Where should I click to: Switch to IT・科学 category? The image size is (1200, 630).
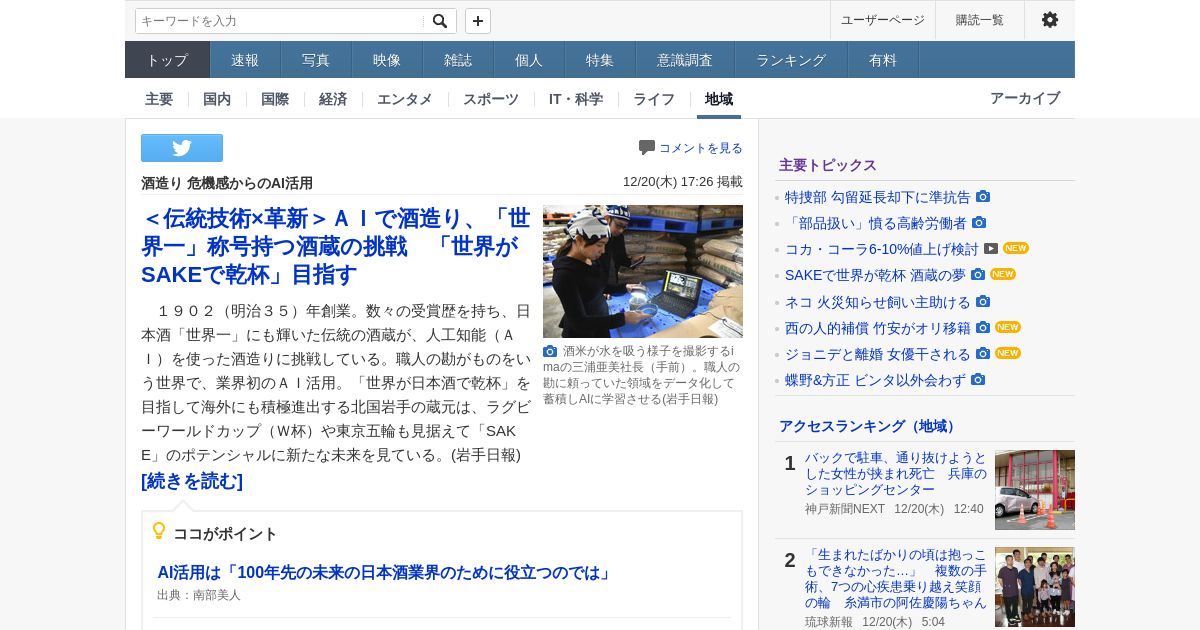576,99
